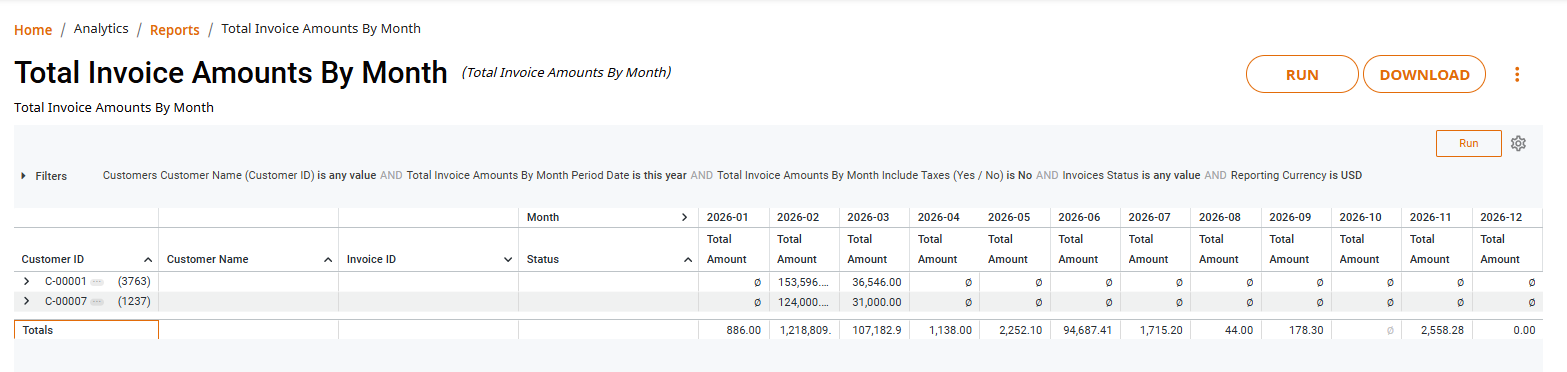The image size is (1567, 372).
Task: Click the small Run button above filters
Action: (1468, 143)
